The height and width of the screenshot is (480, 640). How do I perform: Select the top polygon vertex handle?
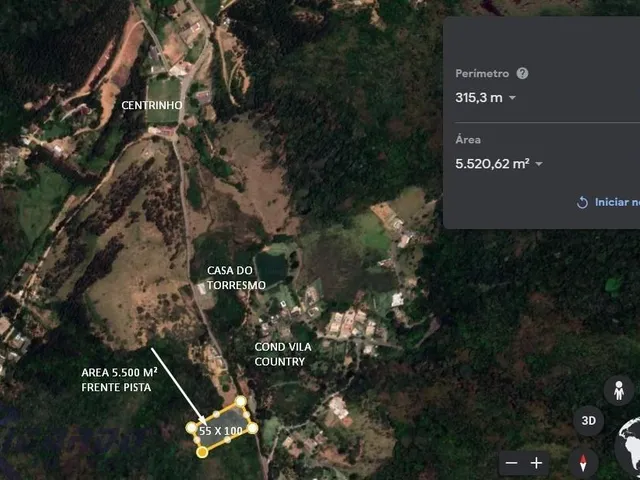click(241, 401)
